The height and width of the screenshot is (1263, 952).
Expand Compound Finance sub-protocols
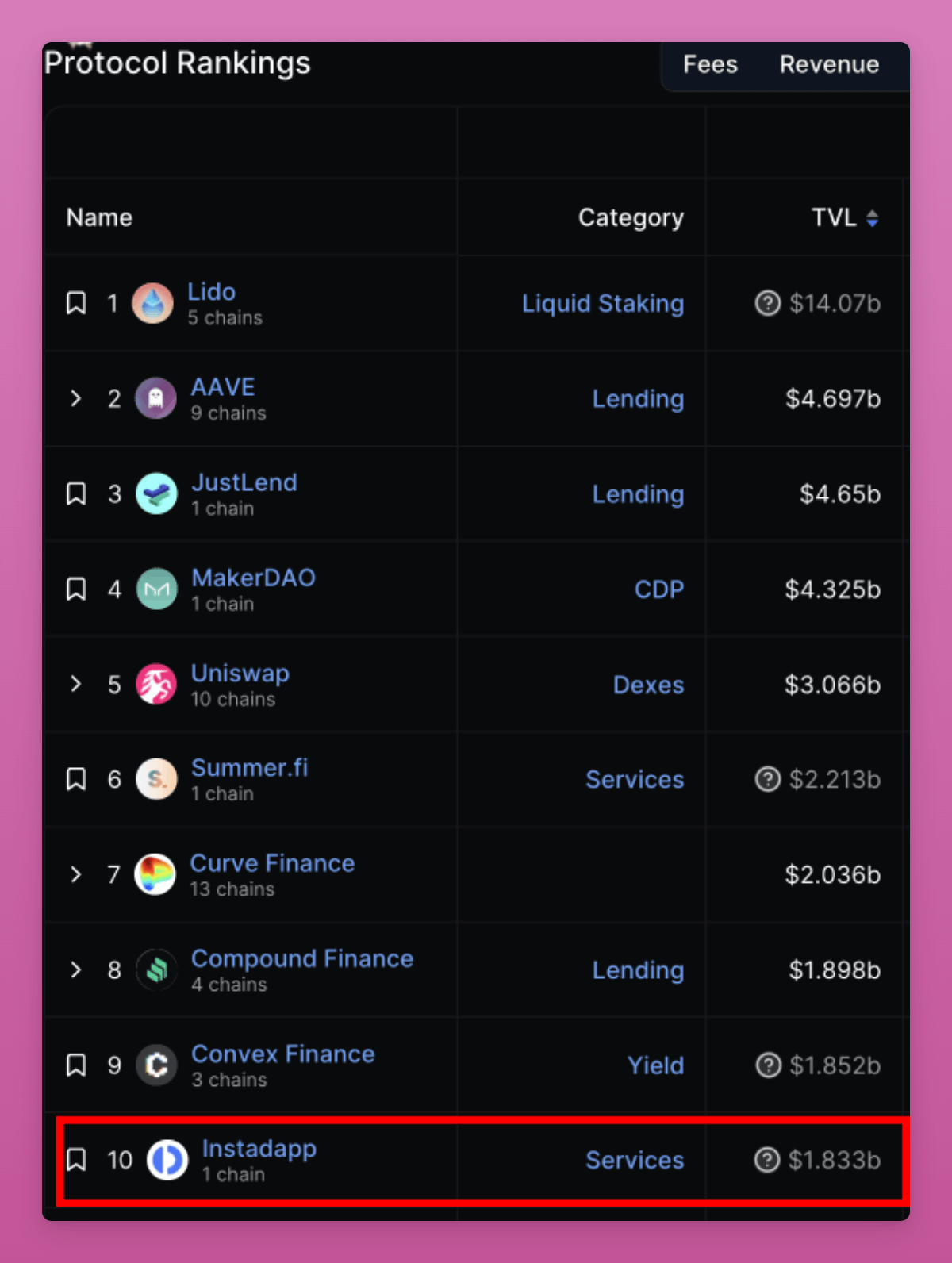(x=76, y=969)
